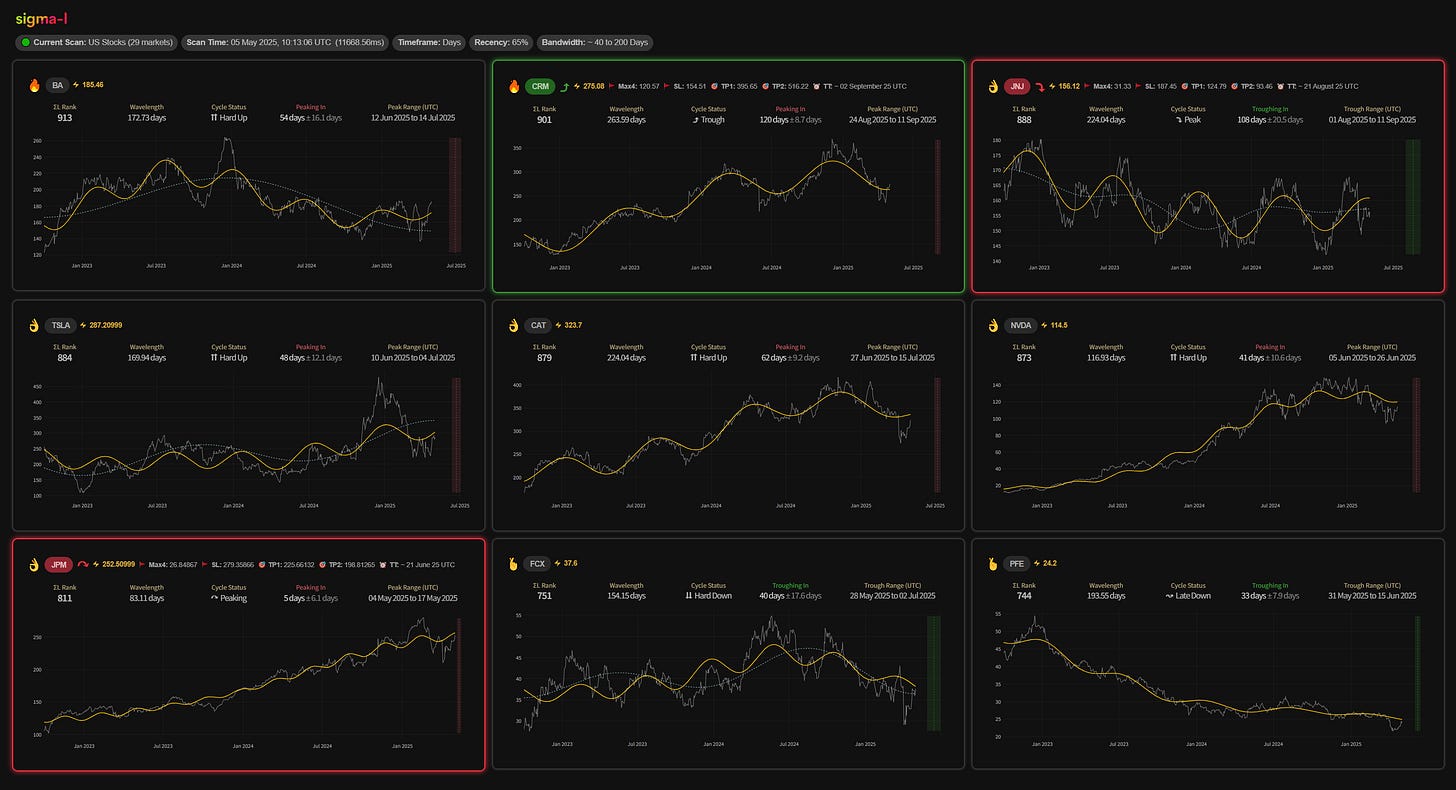This screenshot has width=1456, height=790.
Task: Click CAT peaking in 62 days value
Action: [790, 357]
